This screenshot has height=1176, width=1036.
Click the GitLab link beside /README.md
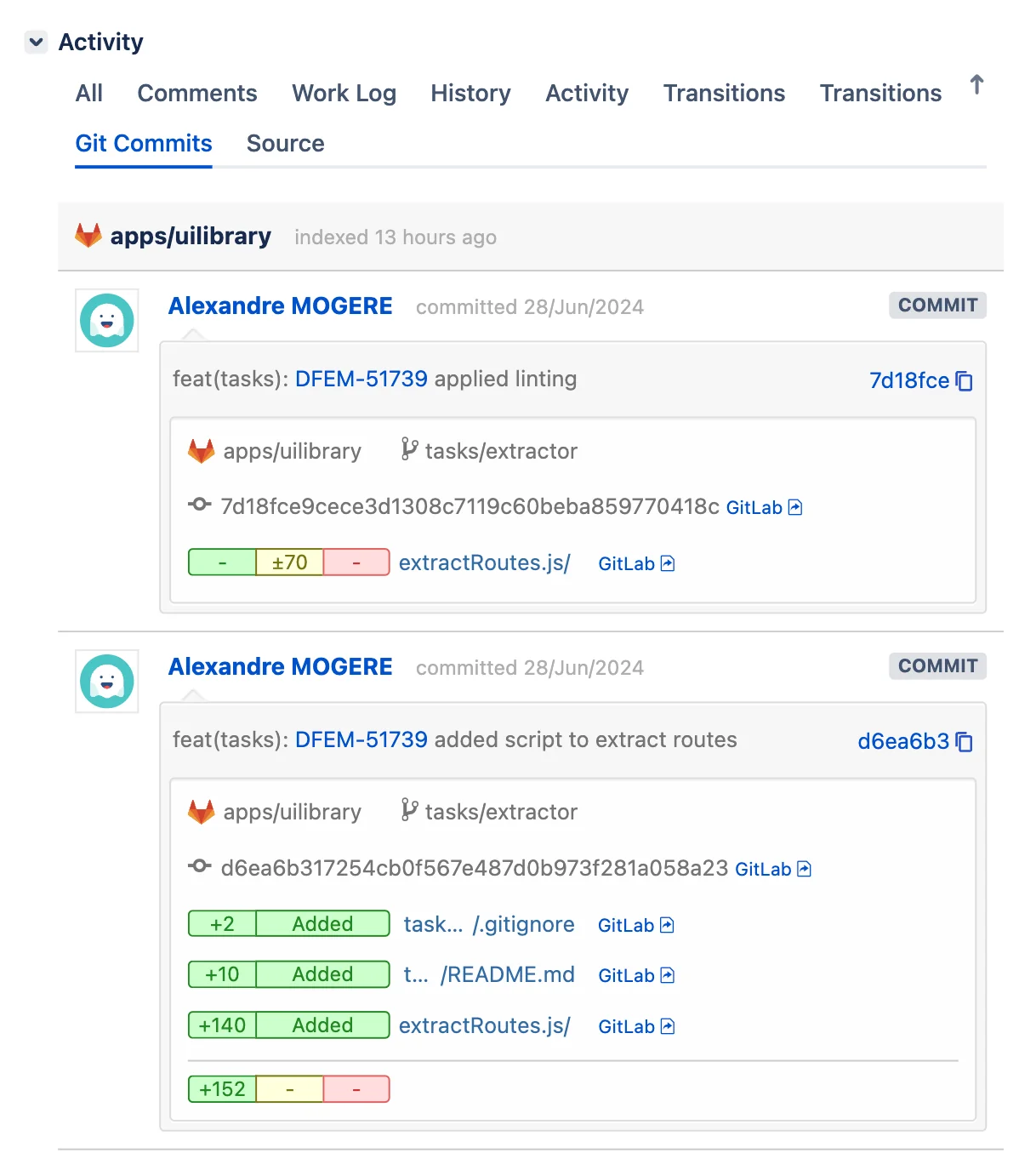tap(635, 975)
